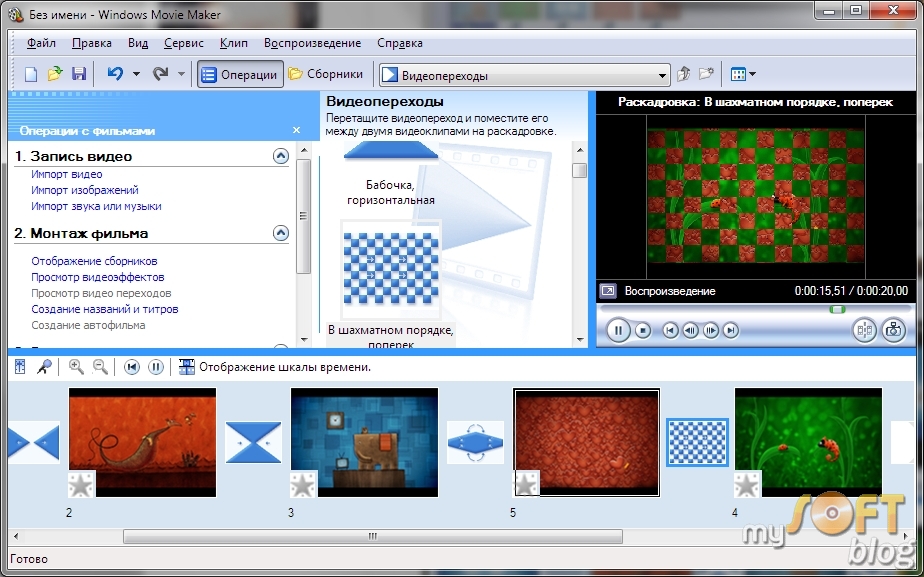The width and height of the screenshot is (924, 577).
Task: Switch to Отображение шкалы времени view
Action: pyautogui.click(x=275, y=367)
